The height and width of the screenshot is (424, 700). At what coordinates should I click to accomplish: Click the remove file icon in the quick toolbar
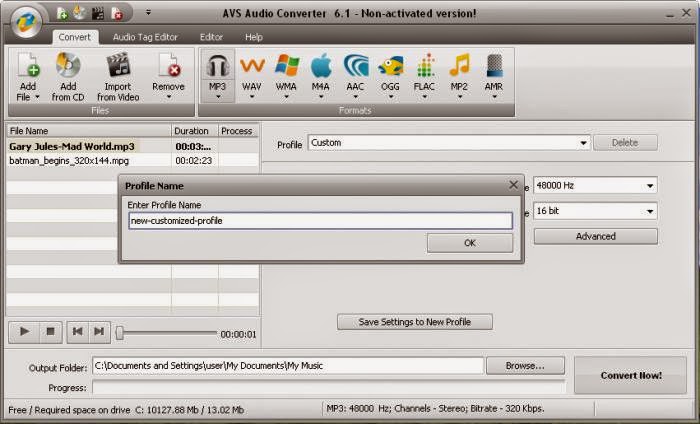click(x=117, y=14)
